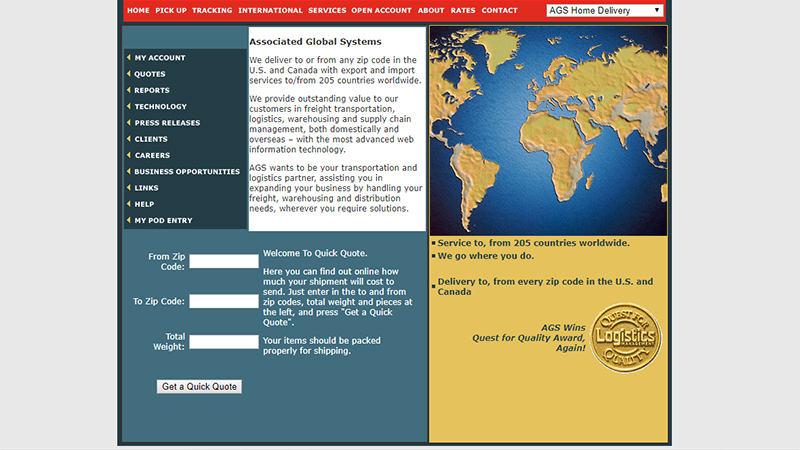The width and height of the screenshot is (800, 450).
Task: Click the arrow icon beside HELP
Action: point(129,204)
